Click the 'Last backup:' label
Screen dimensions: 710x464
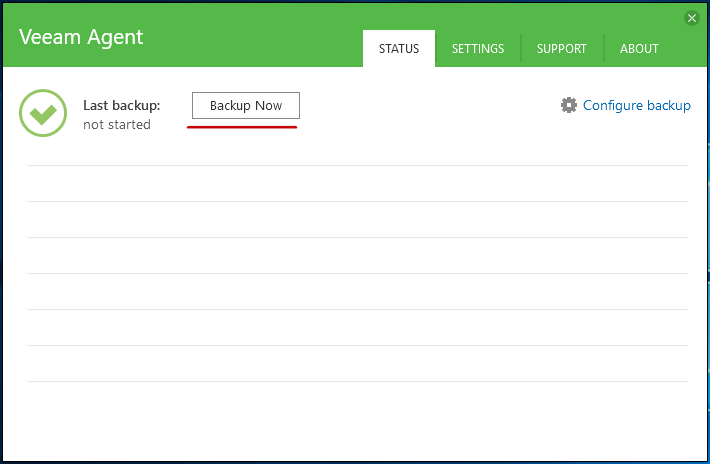(122, 105)
